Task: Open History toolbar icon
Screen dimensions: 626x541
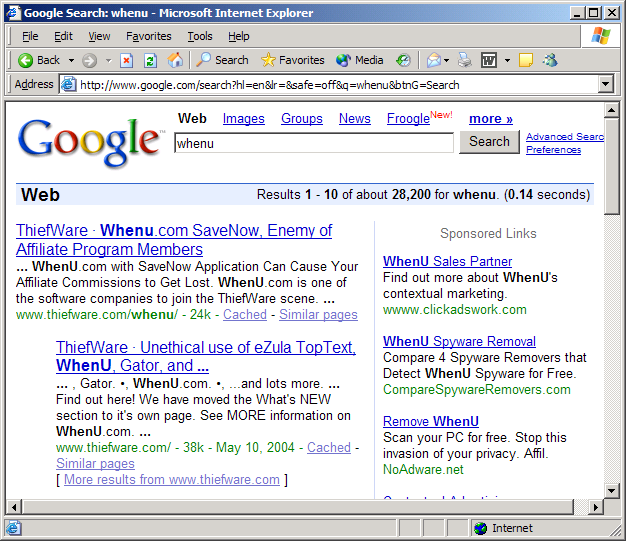Action: tap(403, 60)
